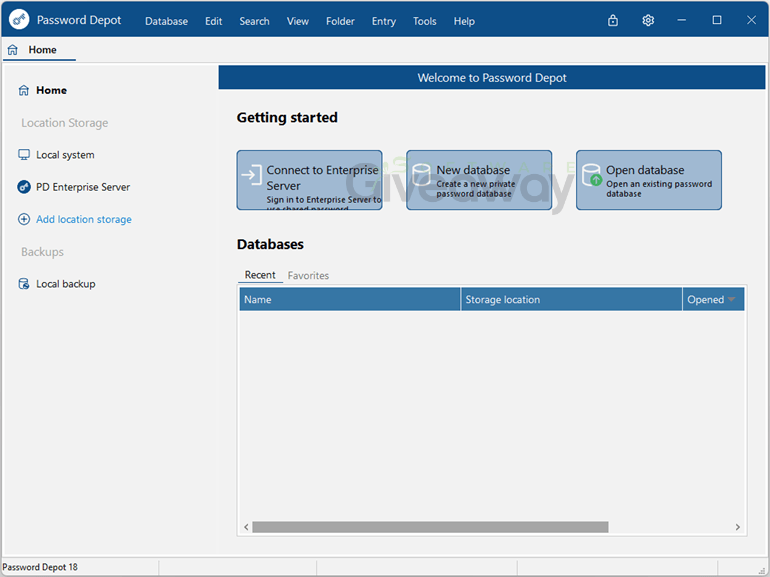The height and width of the screenshot is (577, 770).
Task: Click the Welcome to Password Depot banner
Action: coord(492,78)
